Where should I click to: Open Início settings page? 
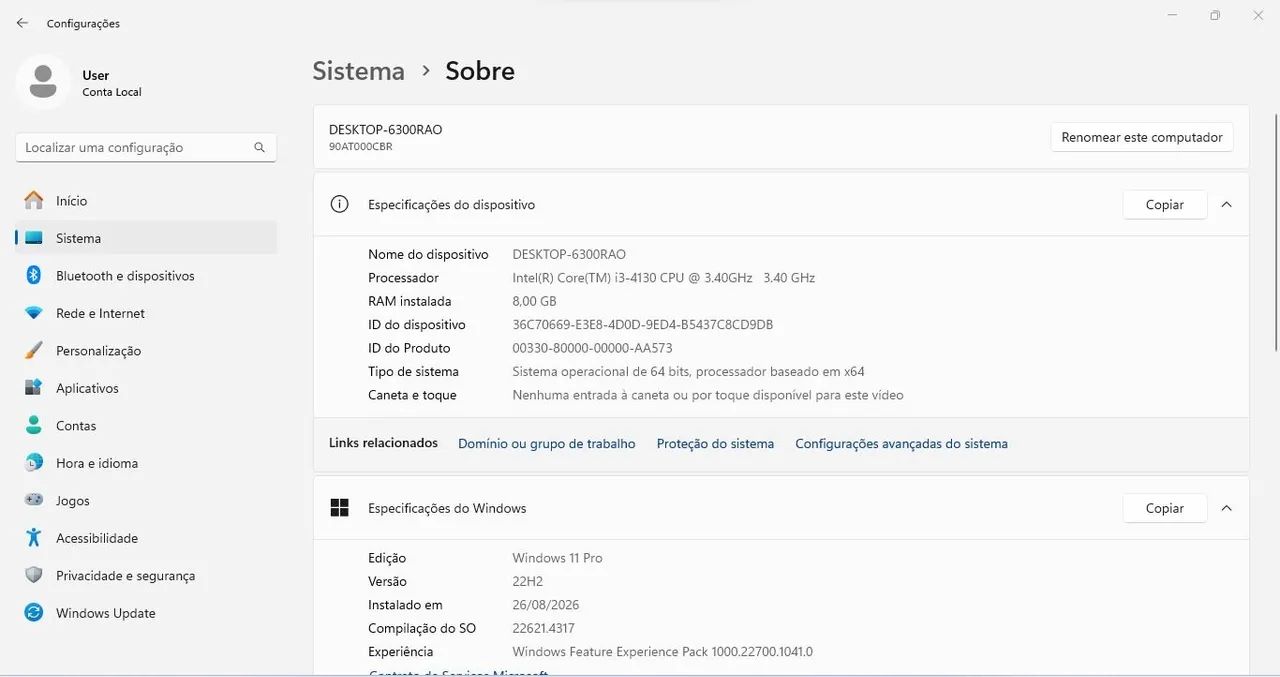coord(146,201)
